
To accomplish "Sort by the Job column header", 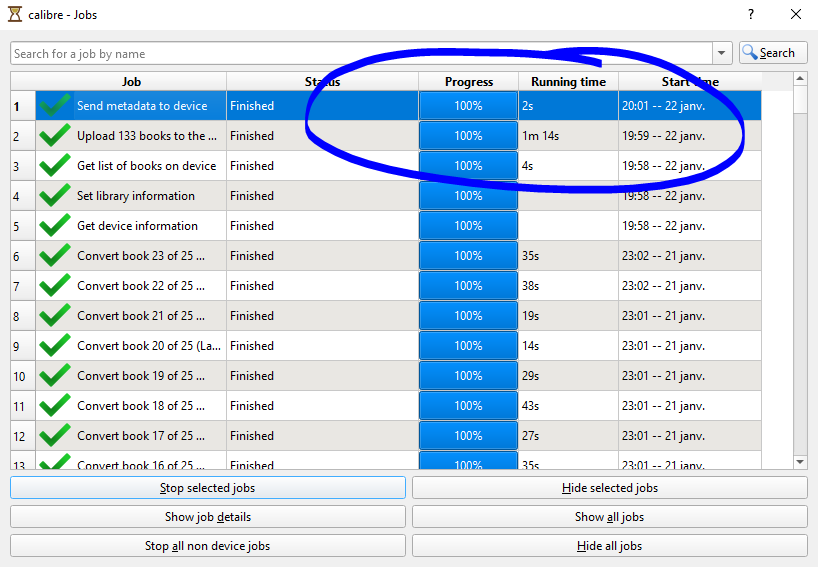I will [131, 81].
